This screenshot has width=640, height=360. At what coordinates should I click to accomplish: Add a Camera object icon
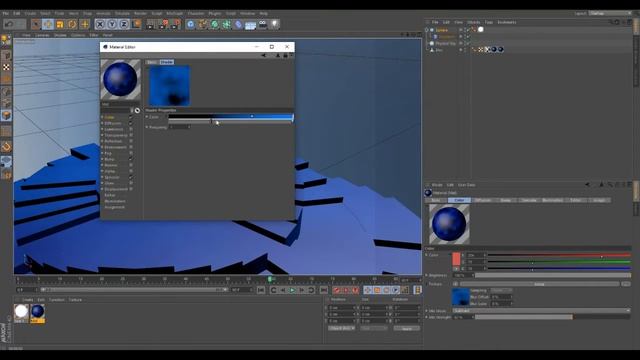point(263,24)
